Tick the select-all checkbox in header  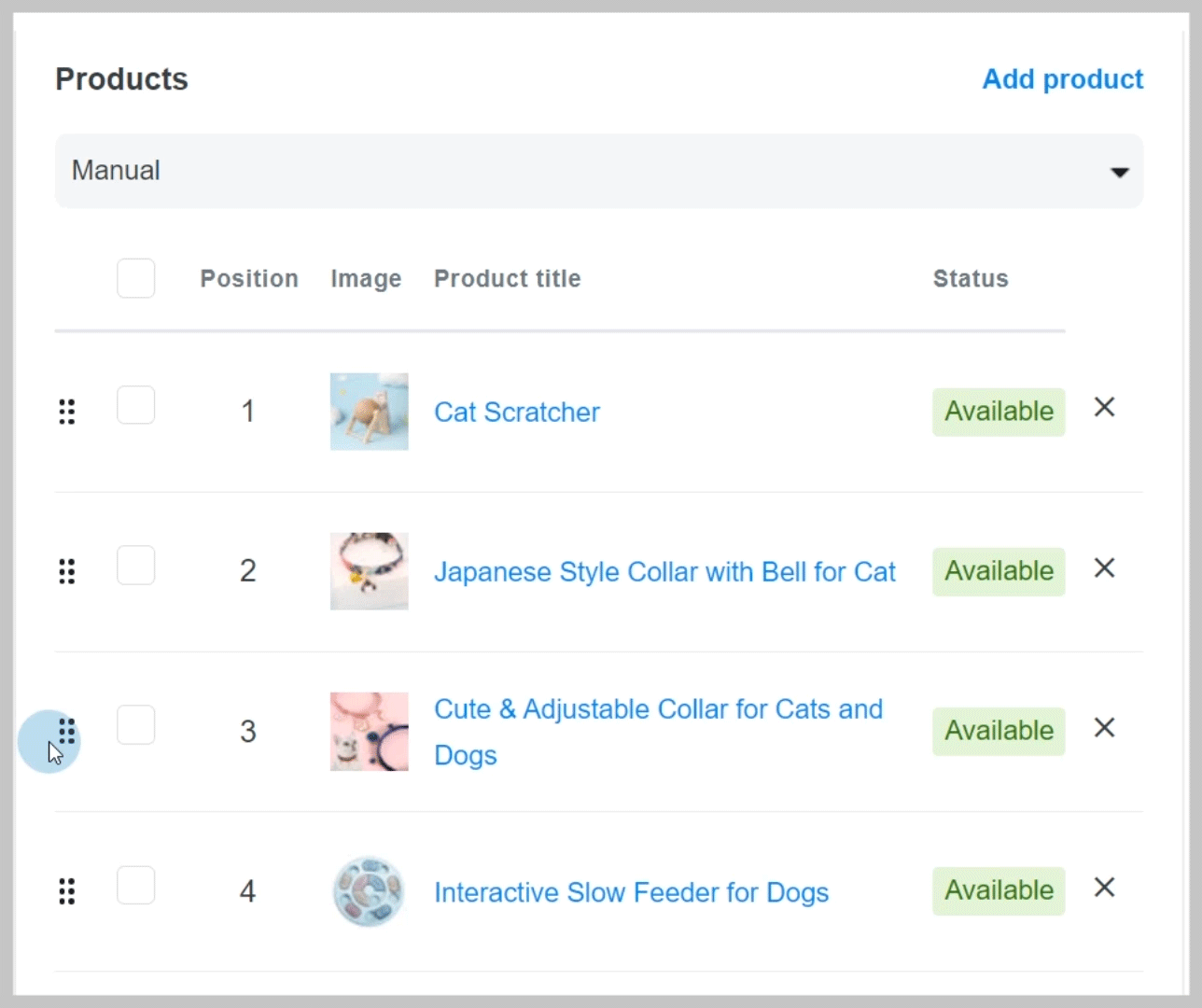point(136,278)
